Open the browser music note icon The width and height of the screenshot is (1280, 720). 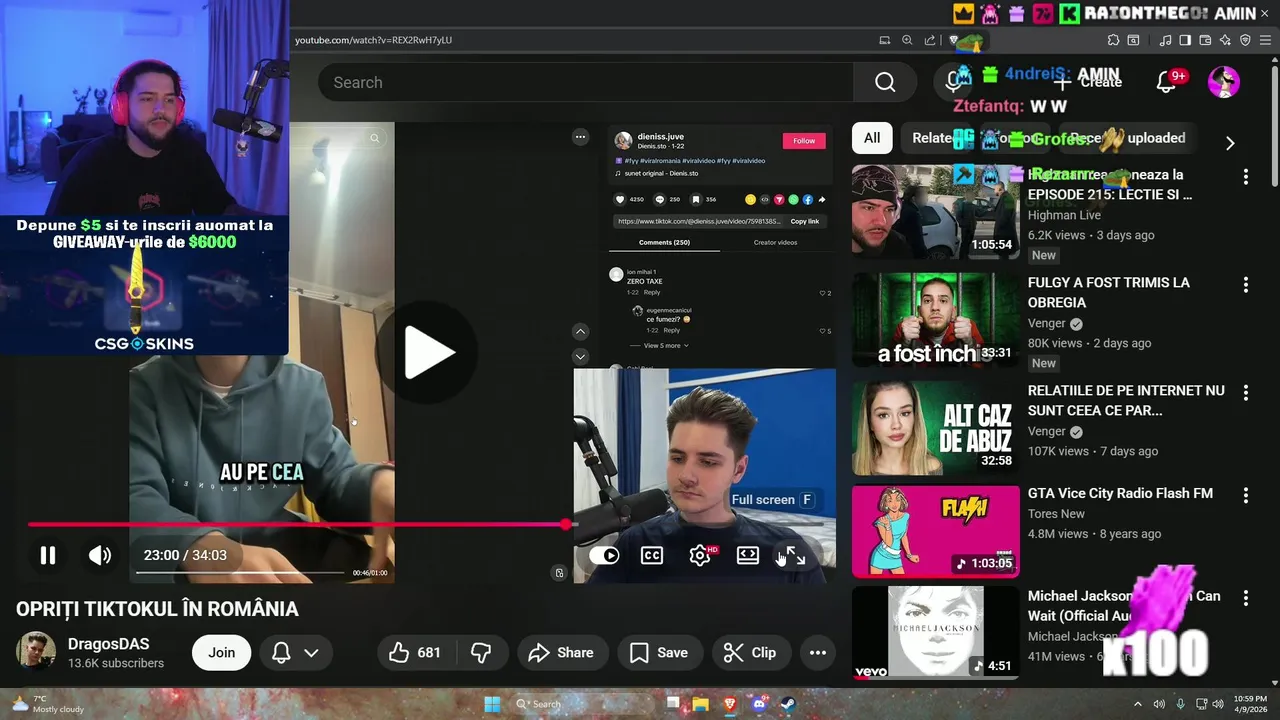click(1165, 40)
